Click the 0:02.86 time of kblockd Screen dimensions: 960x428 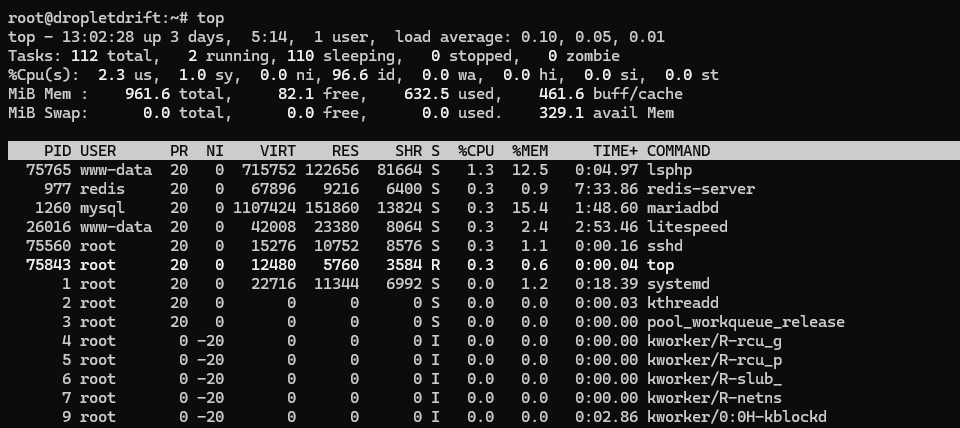[606, 417]
